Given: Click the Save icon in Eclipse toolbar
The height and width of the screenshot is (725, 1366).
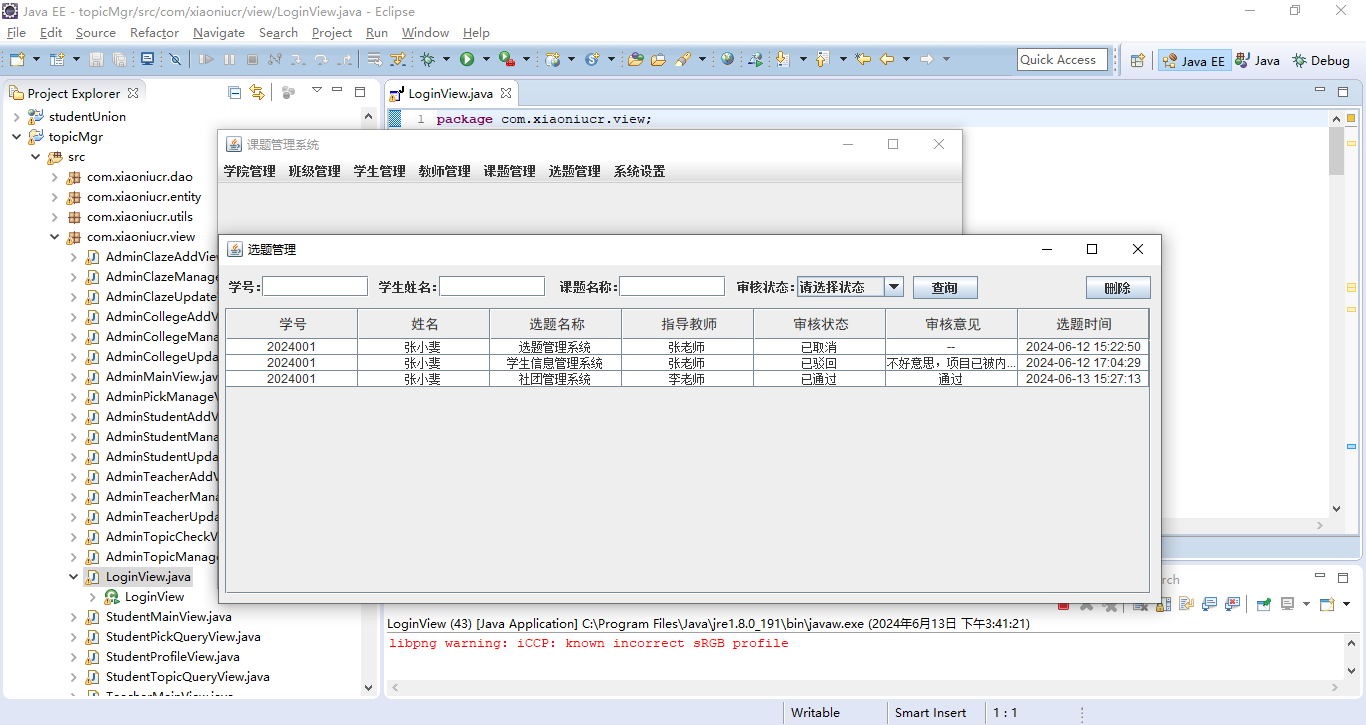Looking at the screenshot, I should (x=97, y=60).
